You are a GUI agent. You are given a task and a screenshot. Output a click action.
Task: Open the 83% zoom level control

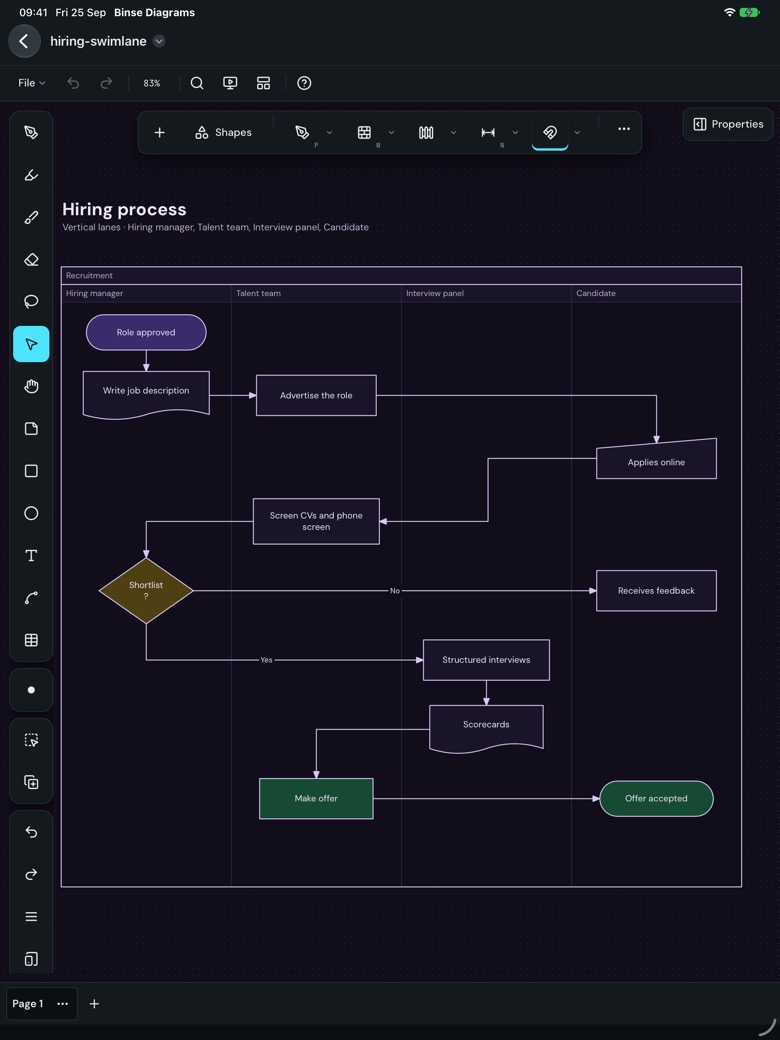[152, 83]
